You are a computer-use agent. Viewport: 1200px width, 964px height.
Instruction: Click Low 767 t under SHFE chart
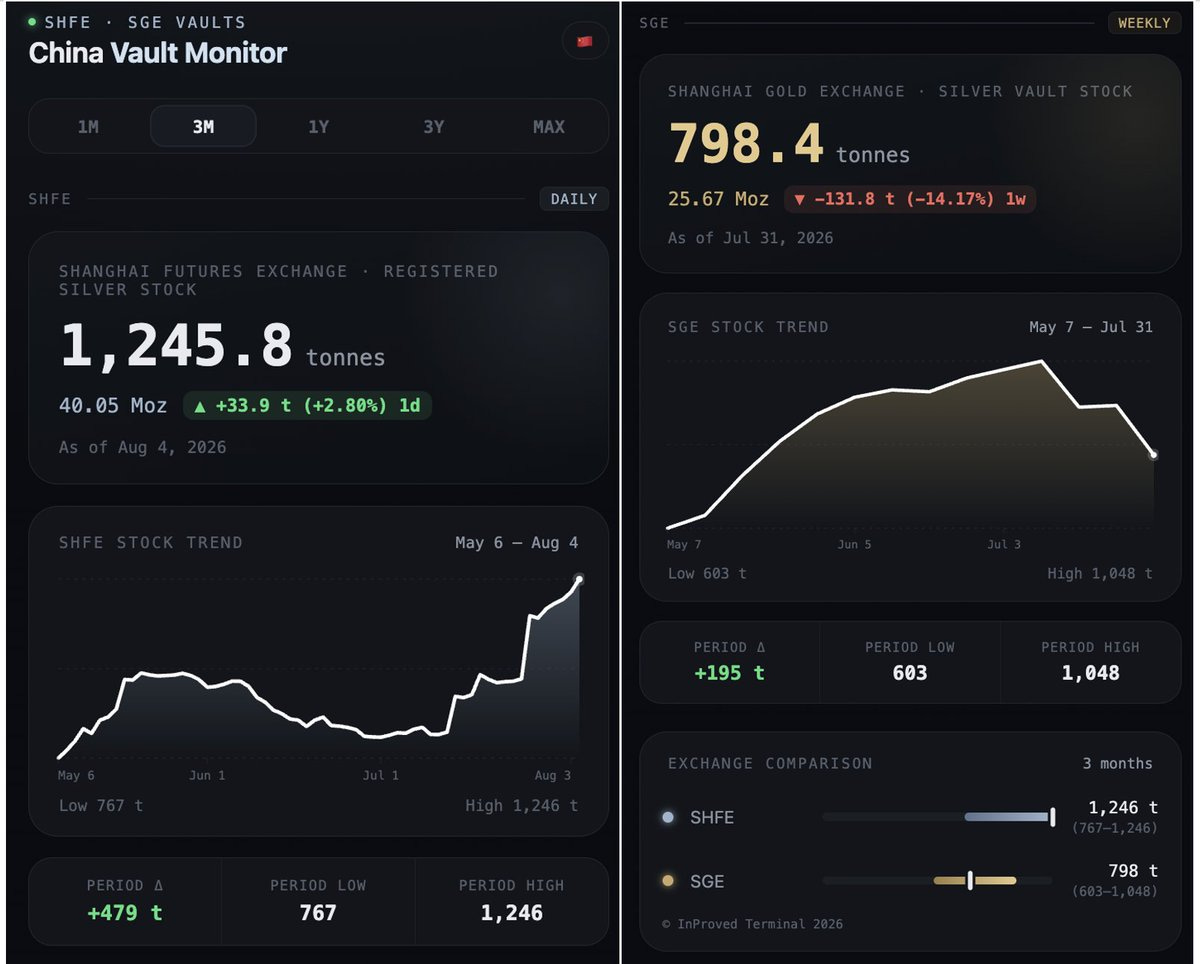tap(101, 805)
